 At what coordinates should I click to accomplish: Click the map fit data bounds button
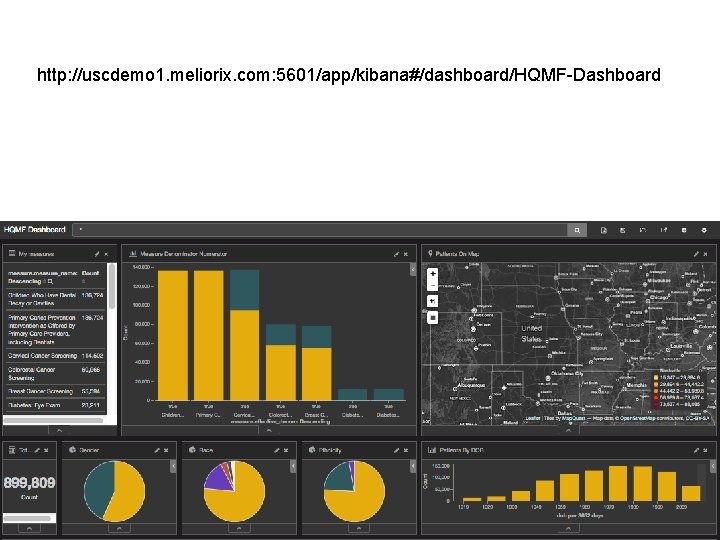point(433,301)
